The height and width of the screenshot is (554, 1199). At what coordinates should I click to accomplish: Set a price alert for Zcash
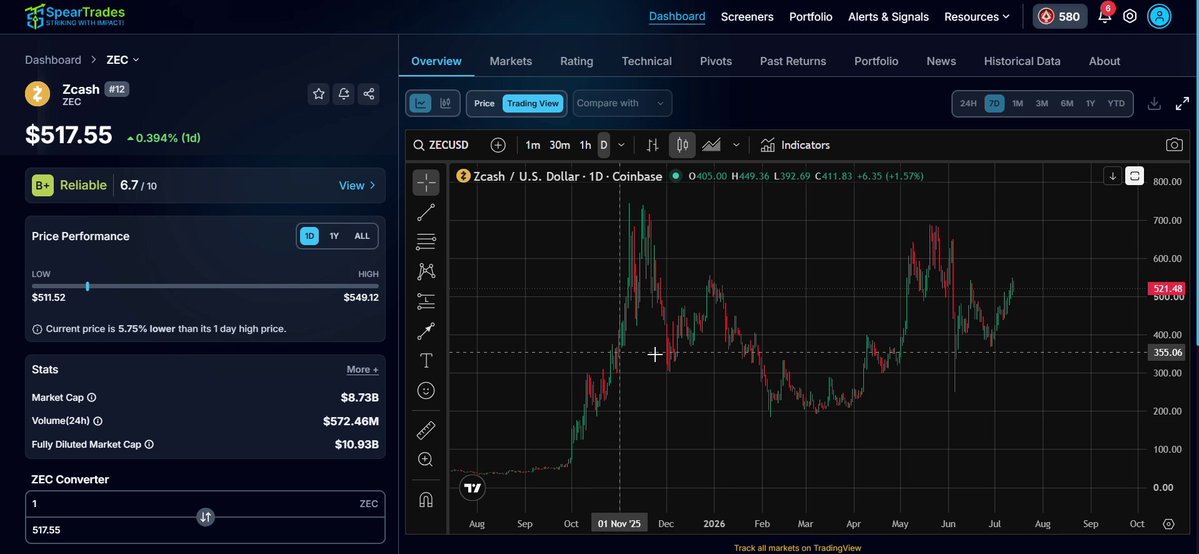tap(344, 93)
